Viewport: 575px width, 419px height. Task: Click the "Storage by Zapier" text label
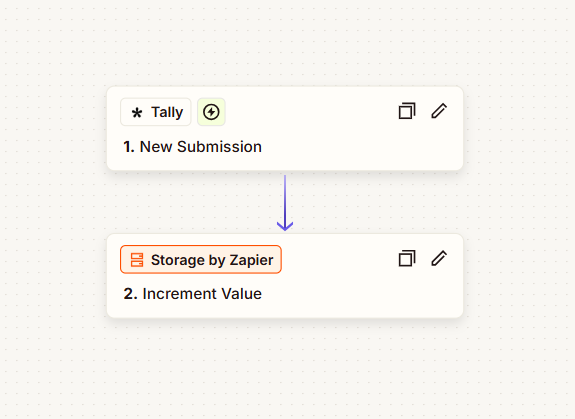point(212,260)
